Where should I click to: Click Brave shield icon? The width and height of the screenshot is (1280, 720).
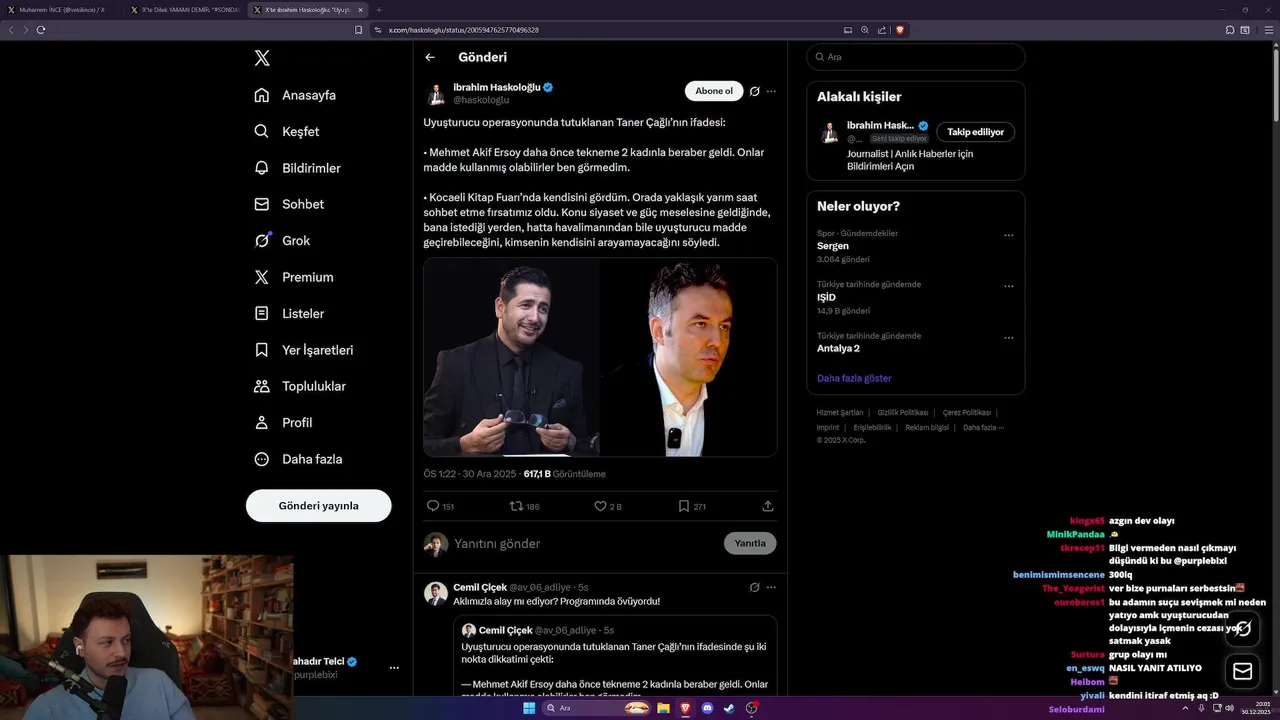click(900, 30)
